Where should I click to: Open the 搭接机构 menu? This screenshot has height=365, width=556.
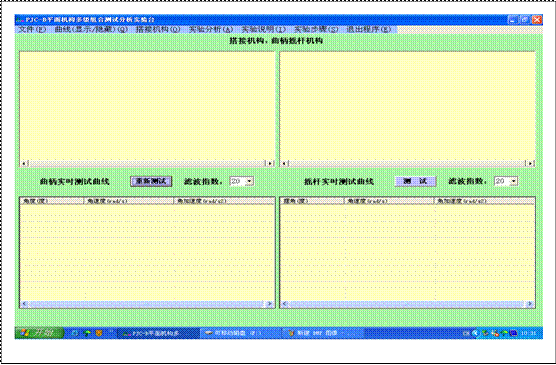[x=158, y=29]
